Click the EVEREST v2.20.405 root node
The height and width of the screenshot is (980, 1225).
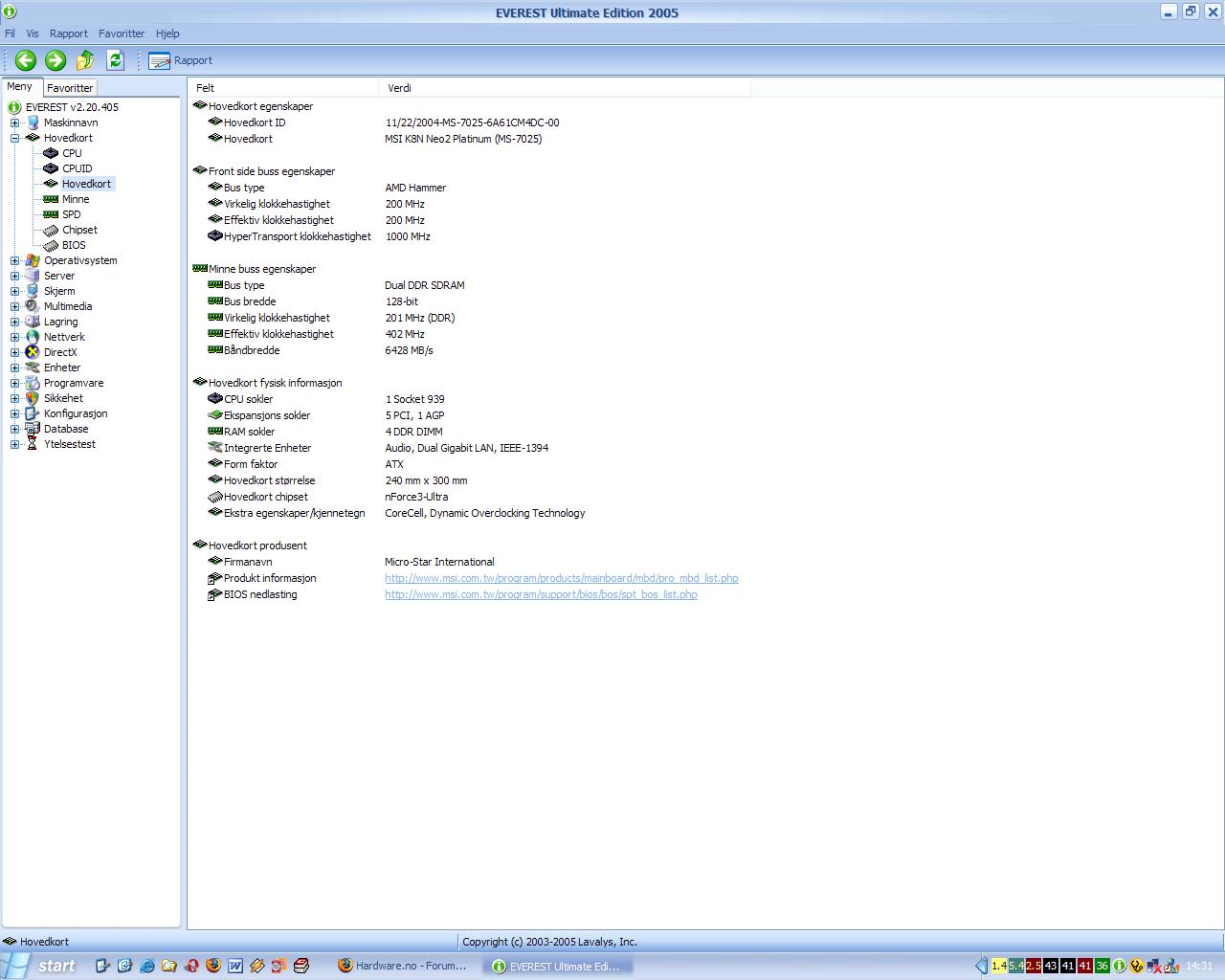72,107
